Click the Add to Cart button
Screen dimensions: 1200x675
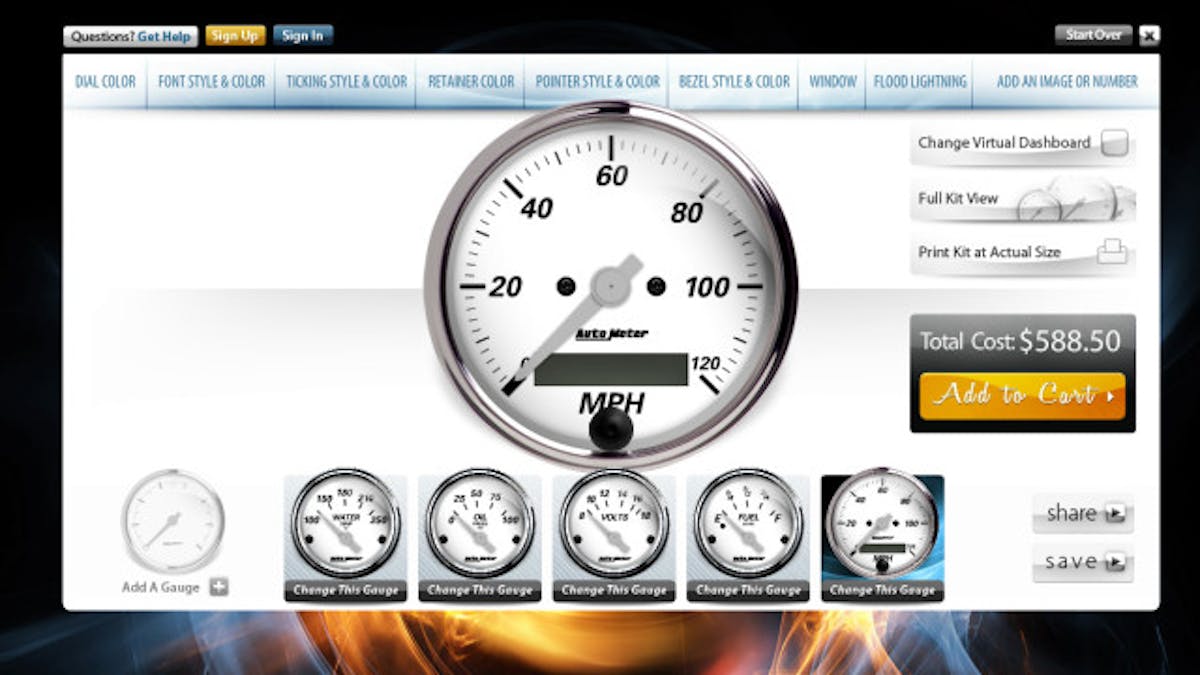click(x=1021, y=394)
